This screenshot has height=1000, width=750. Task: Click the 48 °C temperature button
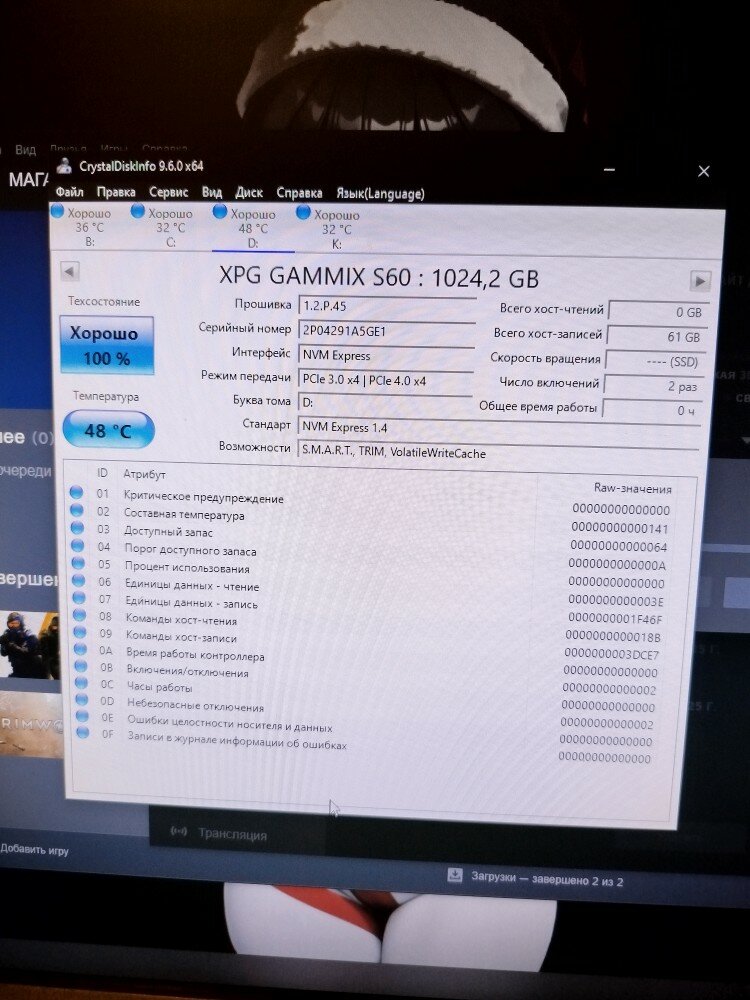(x=108, y=430)
